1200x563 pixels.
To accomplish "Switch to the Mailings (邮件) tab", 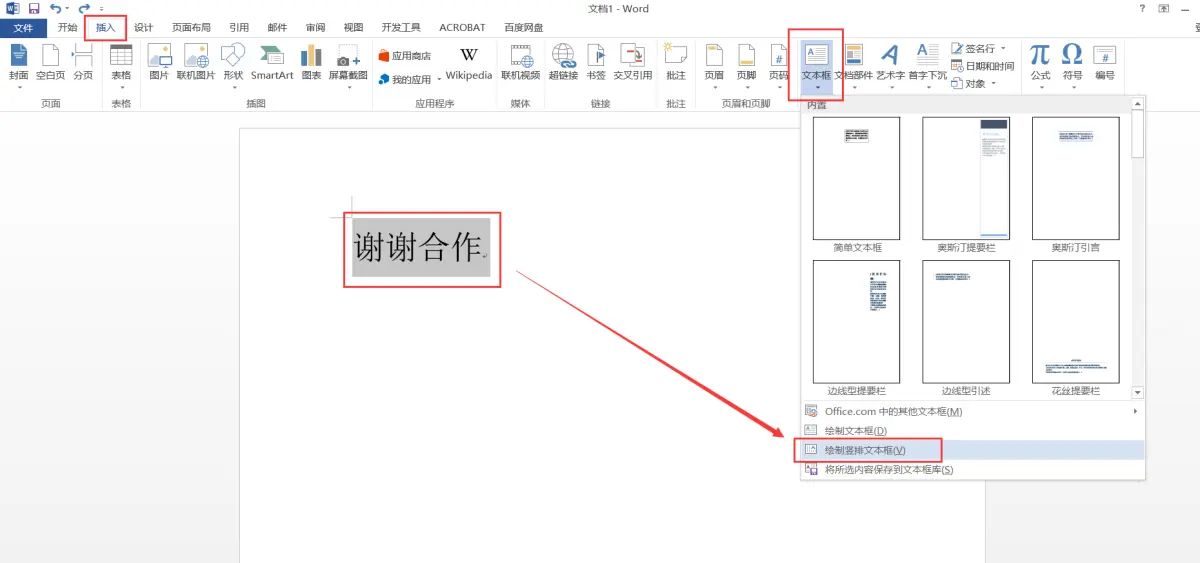I will pyautogui.click(x=277, y=28).
